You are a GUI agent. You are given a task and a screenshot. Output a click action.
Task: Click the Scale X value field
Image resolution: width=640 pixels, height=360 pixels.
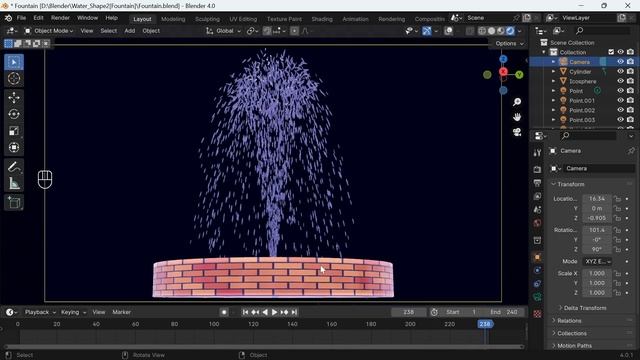click(597, 273)
